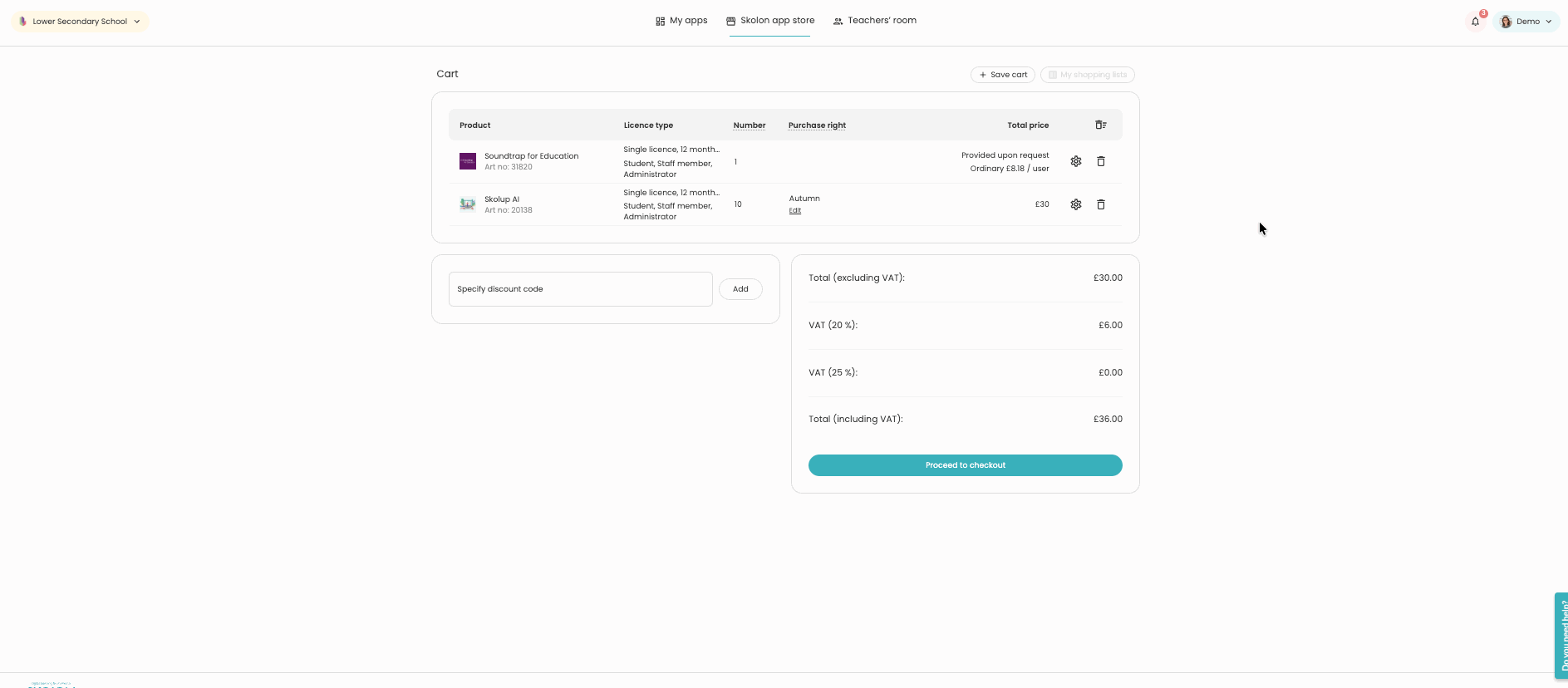1568x688 pixels.
Task: Click the Skolup AI product thumbnail
Action: 468,204
